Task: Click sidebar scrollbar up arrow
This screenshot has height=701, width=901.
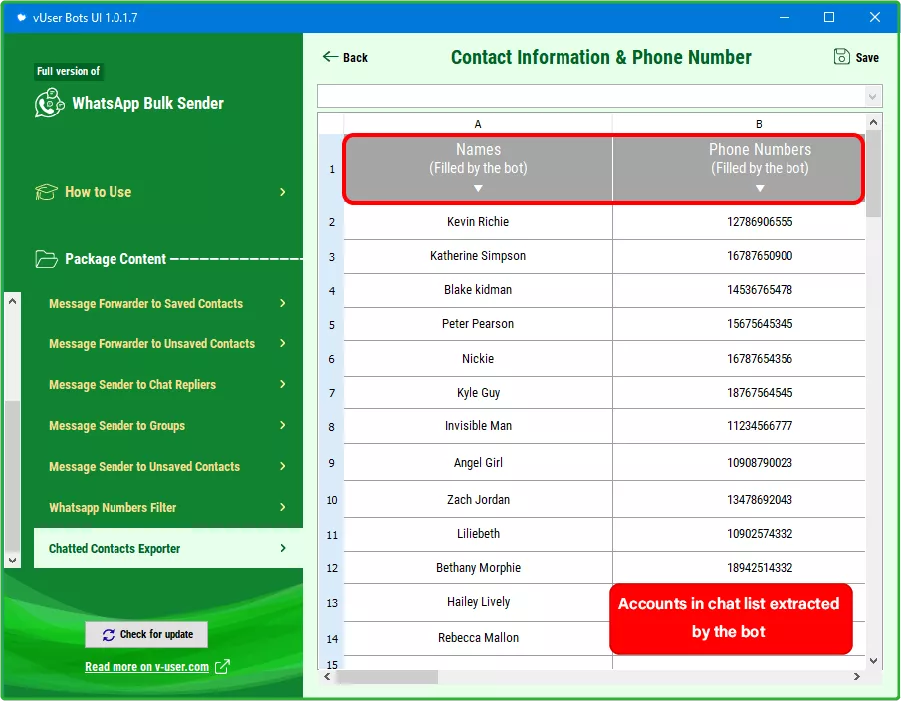Action: coord(13,301)
